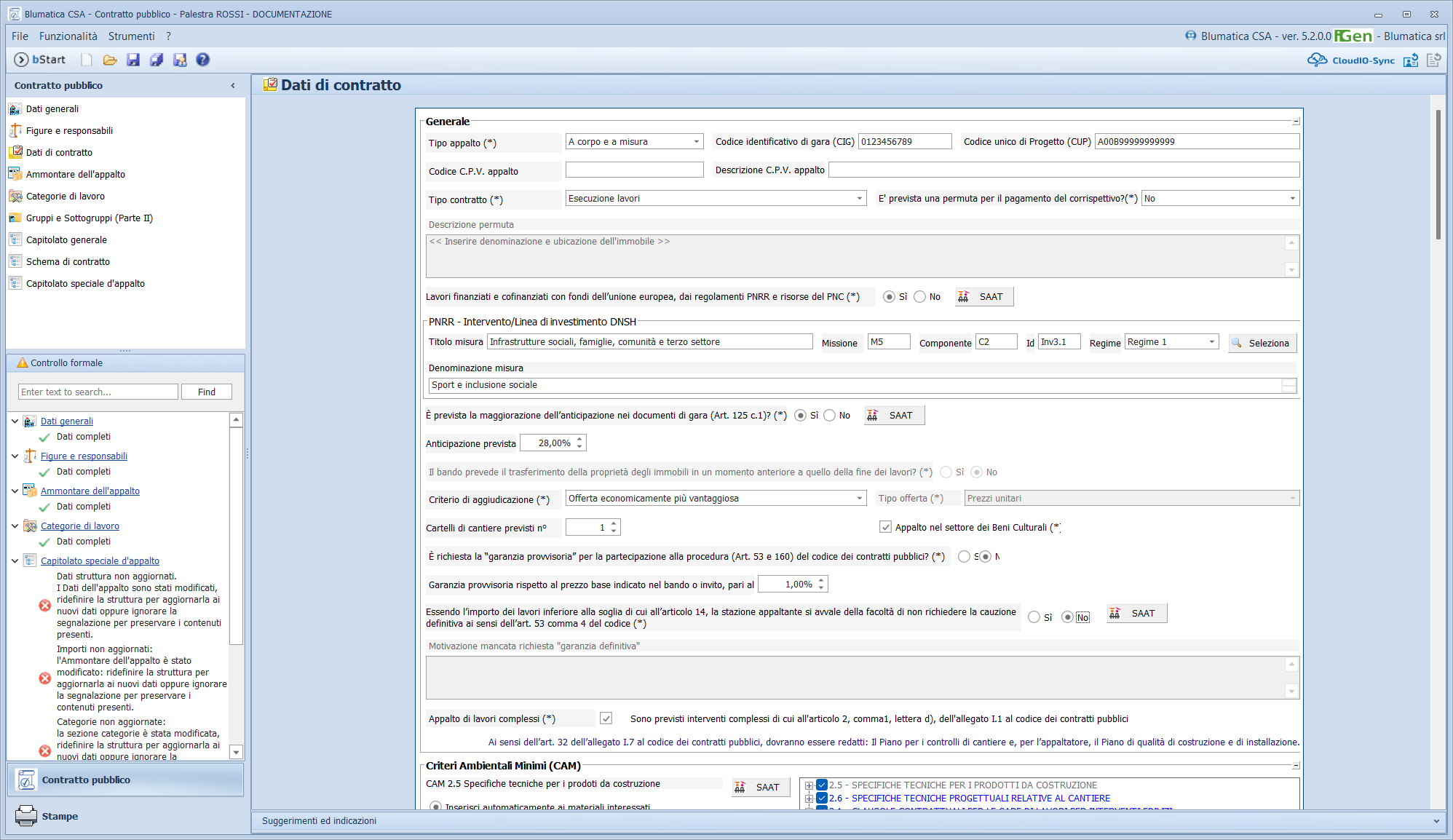Select No for PNRR financed works

click(920, 297)
